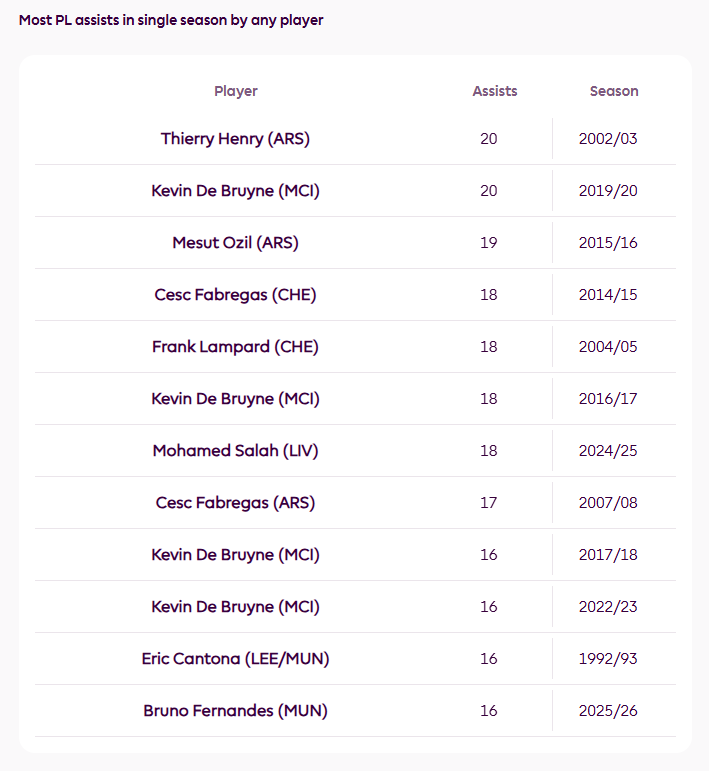Click Mesut Ozil's 19 assists value
The width and height of the screenshot is (709, 771).
pos(488,243)
